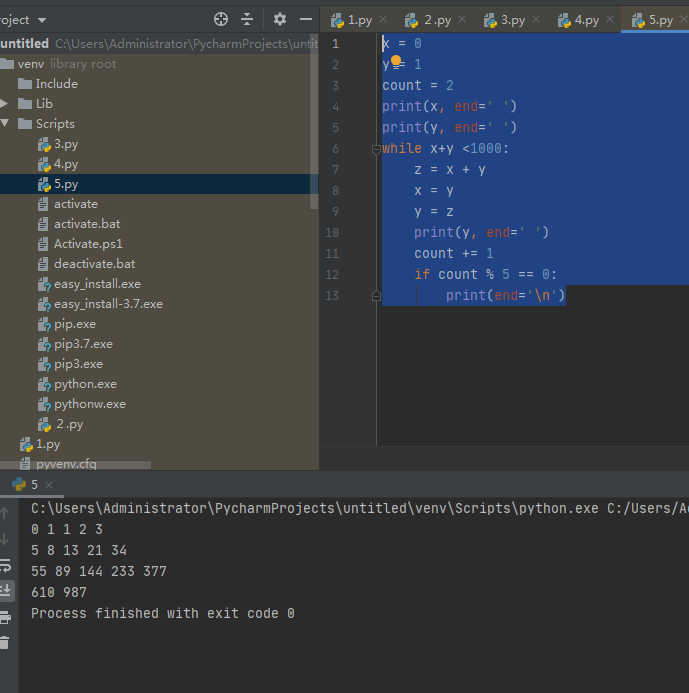Click the '55 89 144 233 377' output line
The image size is (689, 693).
pyautogui.click(x=99, y=571)
